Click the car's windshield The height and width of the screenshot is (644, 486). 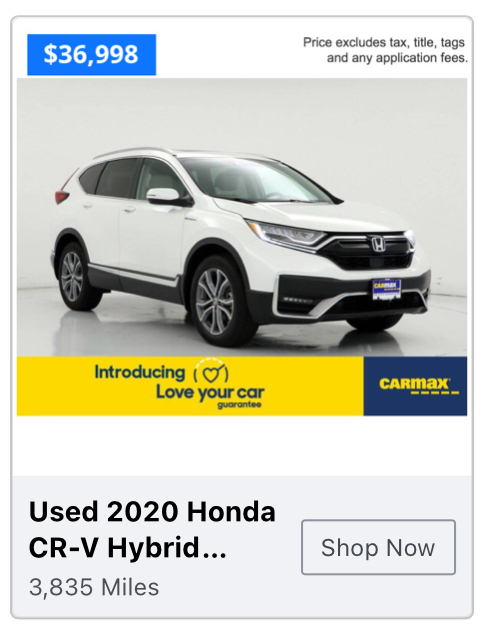[x=255, y=180]
